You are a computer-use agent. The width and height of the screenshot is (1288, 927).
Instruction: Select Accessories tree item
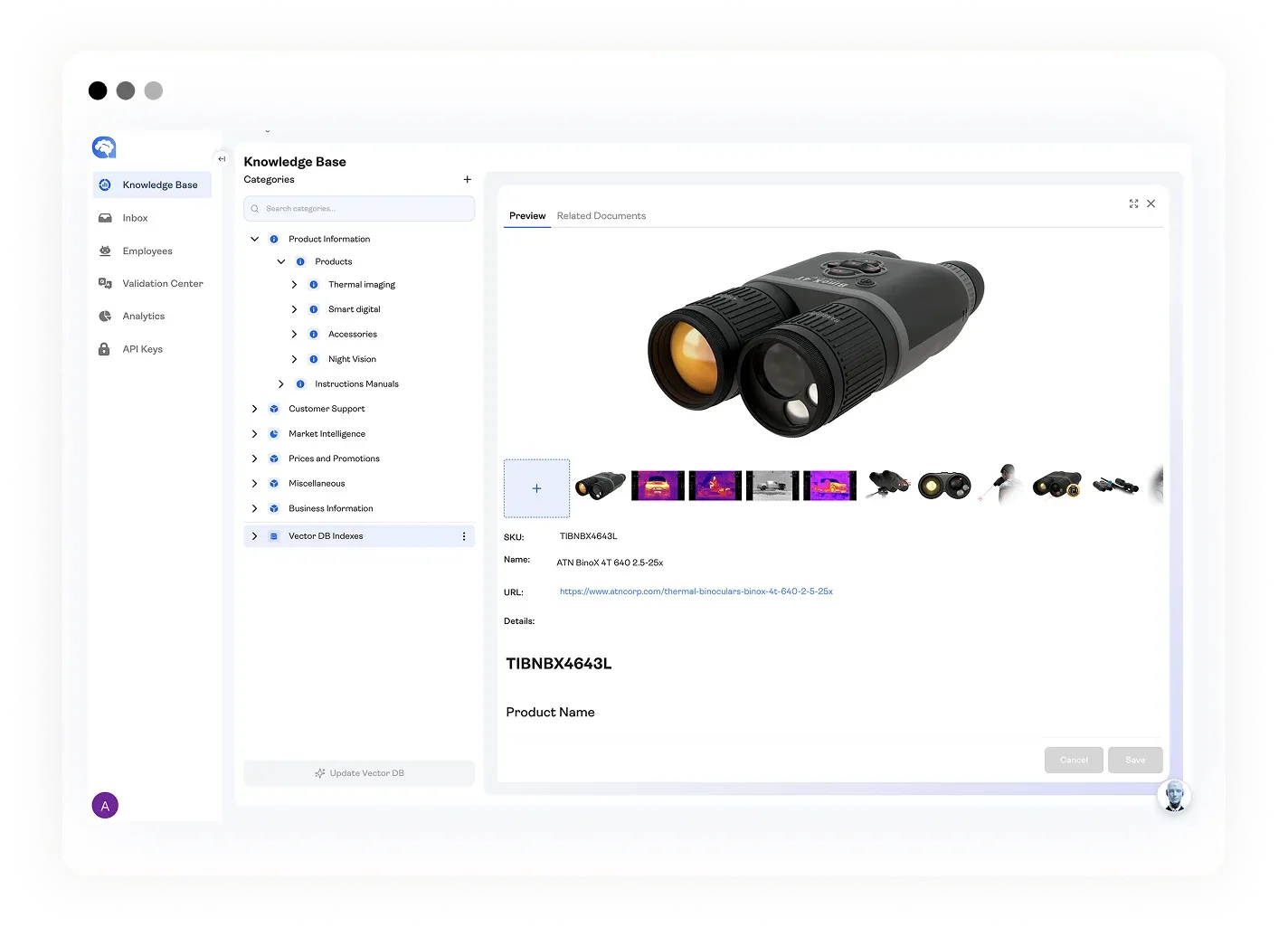pos(353,334)
